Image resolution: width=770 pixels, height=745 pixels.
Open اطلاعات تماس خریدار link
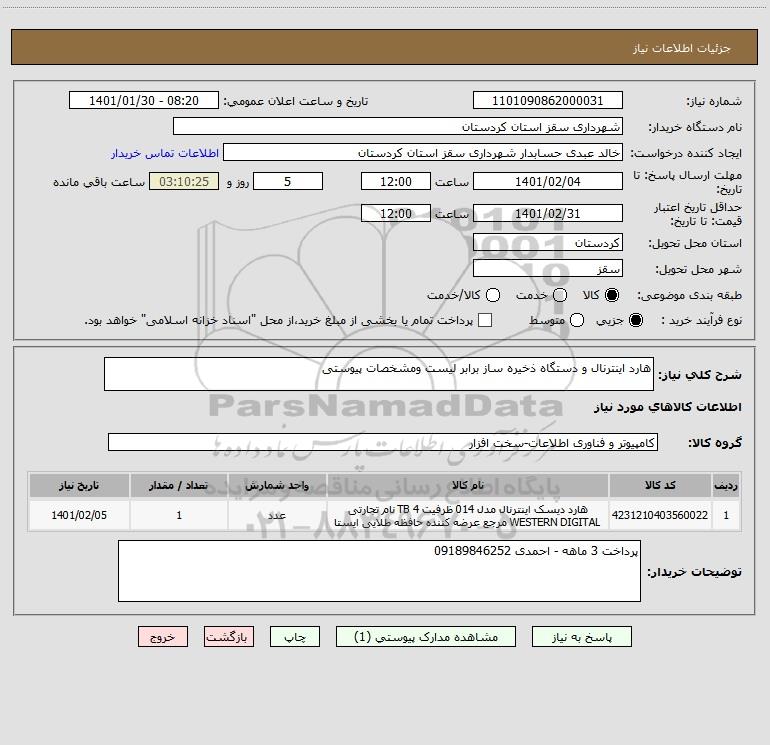(165, 153)
